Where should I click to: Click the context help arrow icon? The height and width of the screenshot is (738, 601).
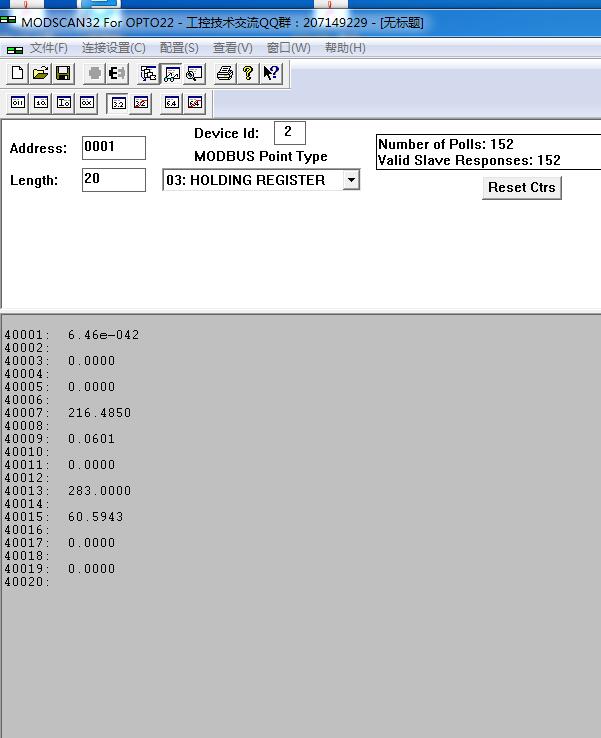[x=271, y=73]
